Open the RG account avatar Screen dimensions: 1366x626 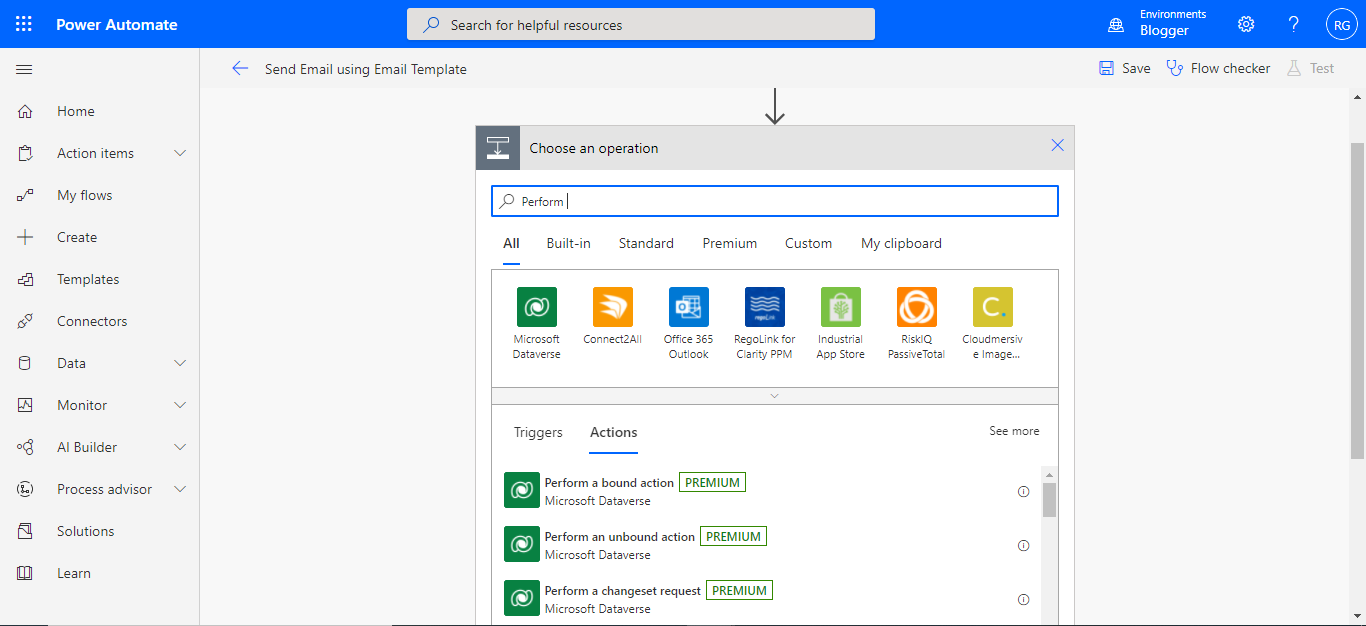tap(1342, 24)
